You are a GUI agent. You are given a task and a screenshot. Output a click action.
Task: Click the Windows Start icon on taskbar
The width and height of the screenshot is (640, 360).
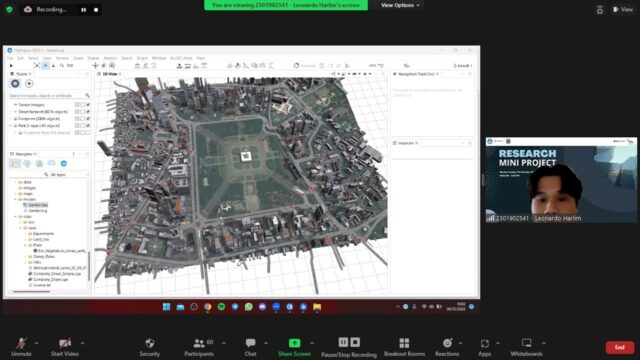click(167, 307)
